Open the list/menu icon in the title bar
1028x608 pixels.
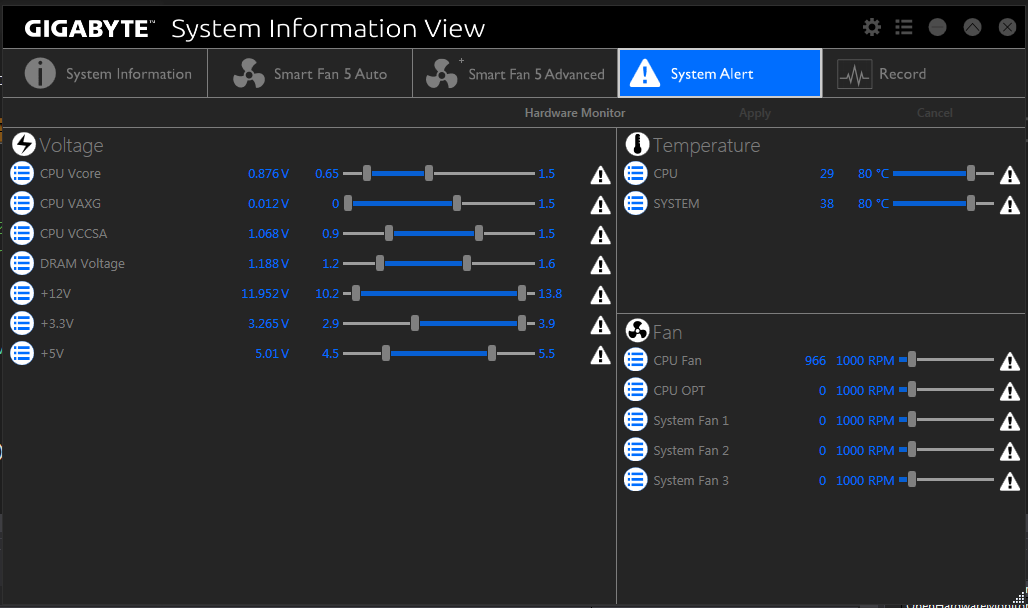904,27
